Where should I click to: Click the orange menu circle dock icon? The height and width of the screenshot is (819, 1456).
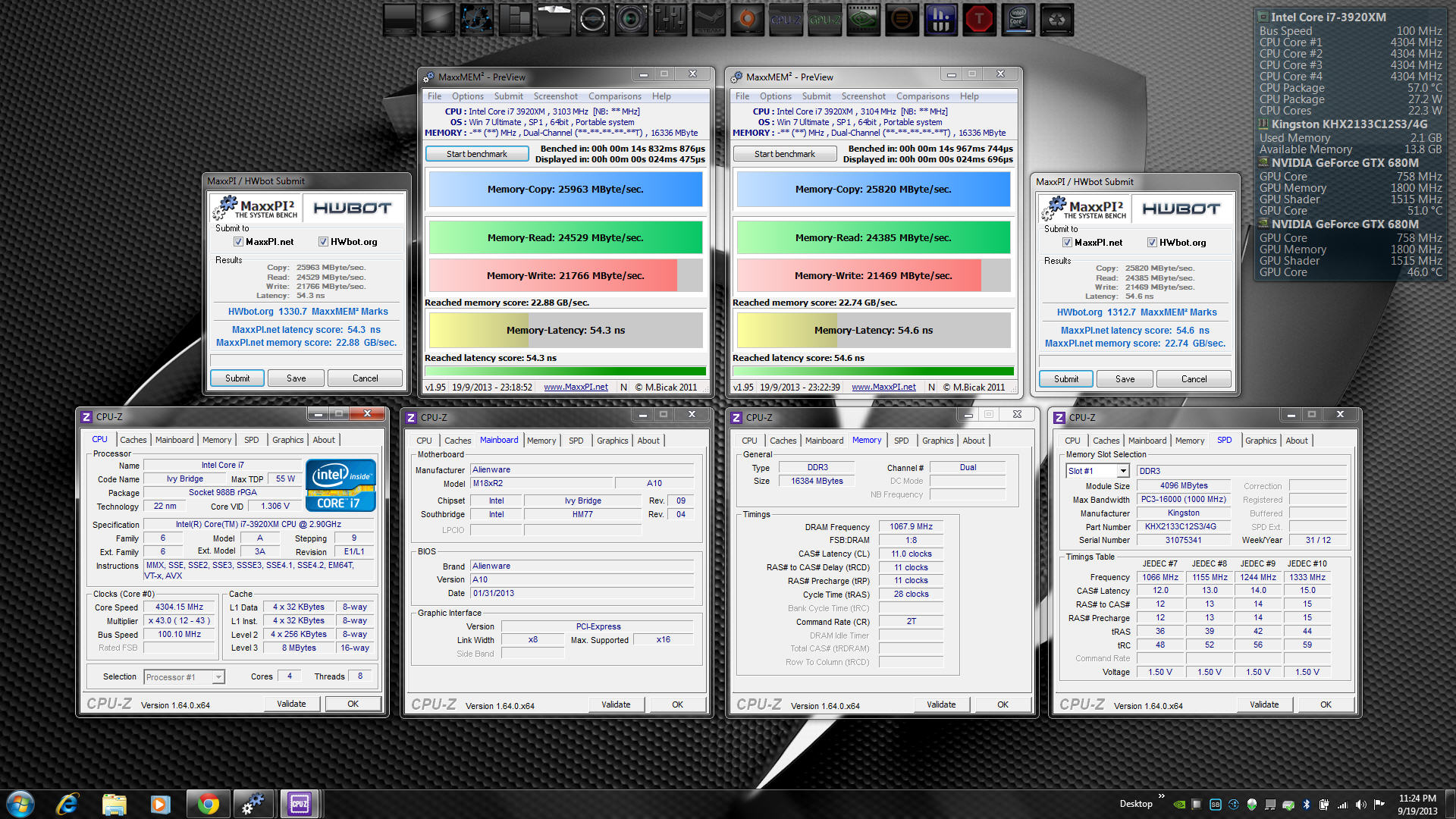(x=902, y=20)
